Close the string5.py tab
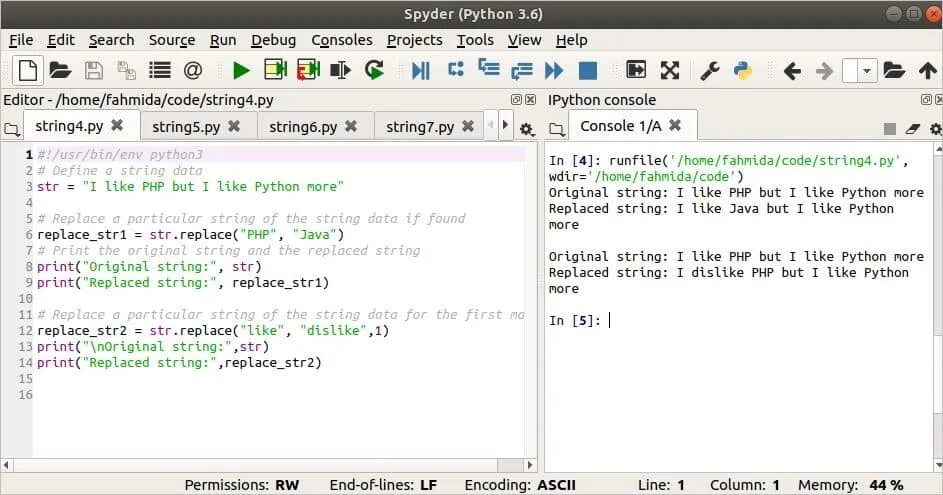 234,126
